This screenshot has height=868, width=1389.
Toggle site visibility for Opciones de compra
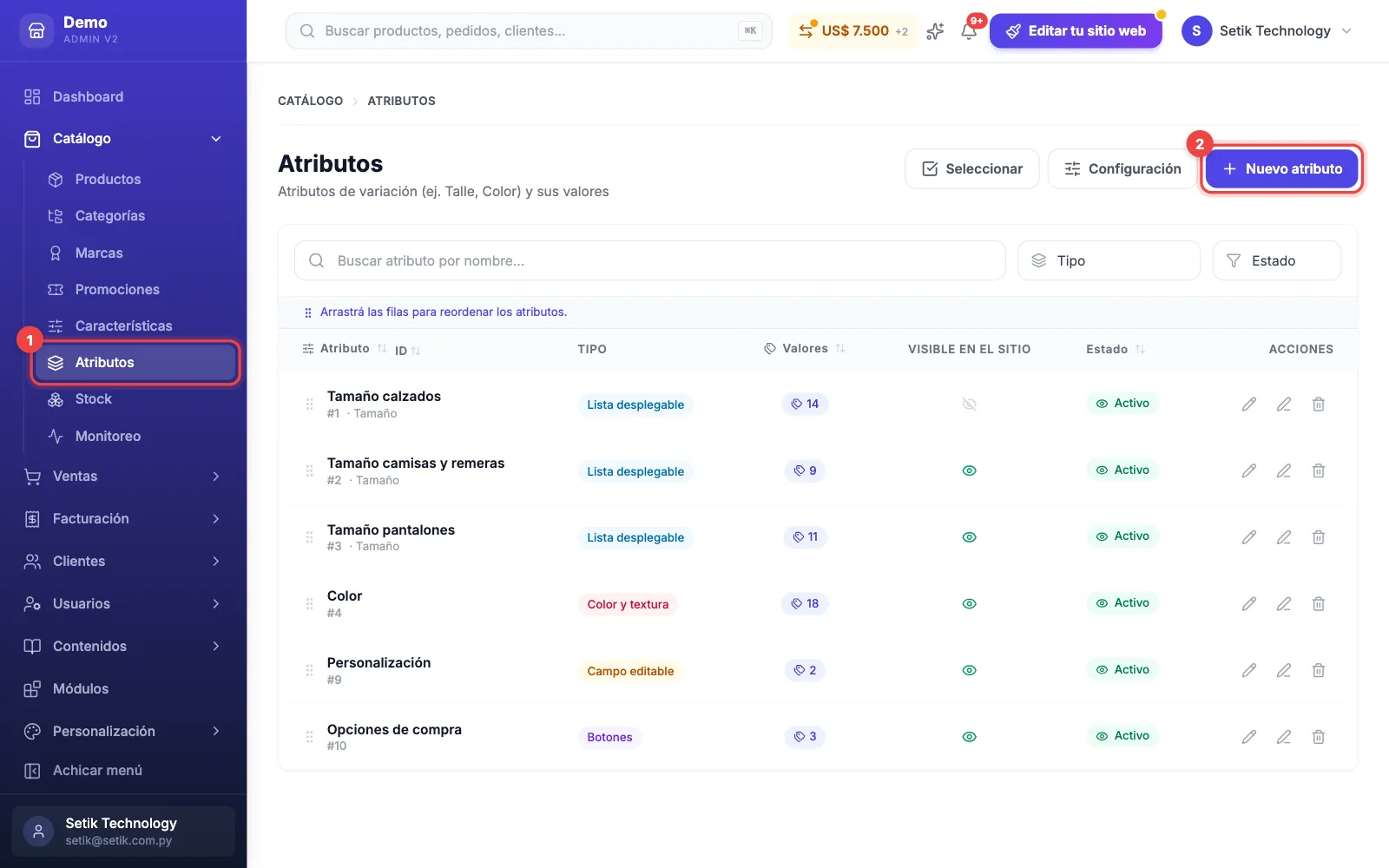click(970, 737)
